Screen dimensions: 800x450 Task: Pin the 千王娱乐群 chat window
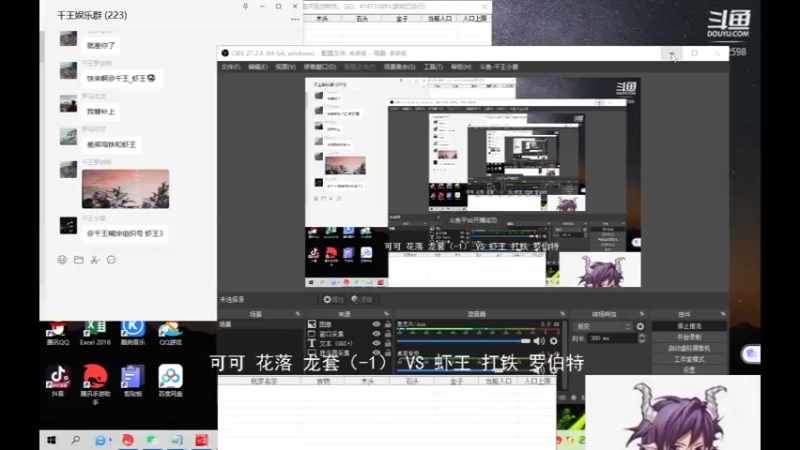[x=245, y=7]
